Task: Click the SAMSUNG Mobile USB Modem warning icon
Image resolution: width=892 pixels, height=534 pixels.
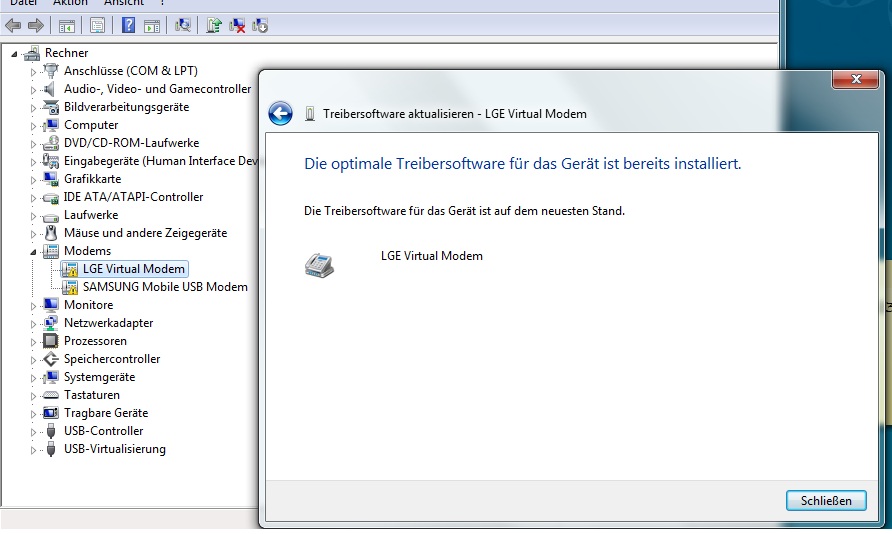Action: coord(70,287)
